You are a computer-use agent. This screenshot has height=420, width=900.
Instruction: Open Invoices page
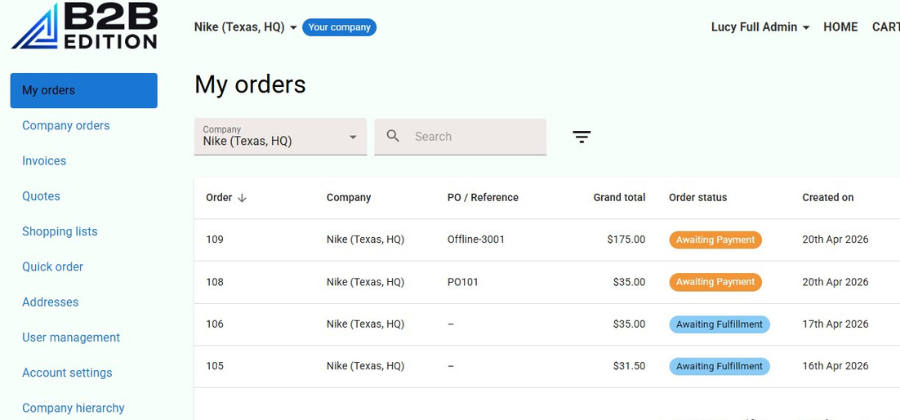[x=44, y=161]
